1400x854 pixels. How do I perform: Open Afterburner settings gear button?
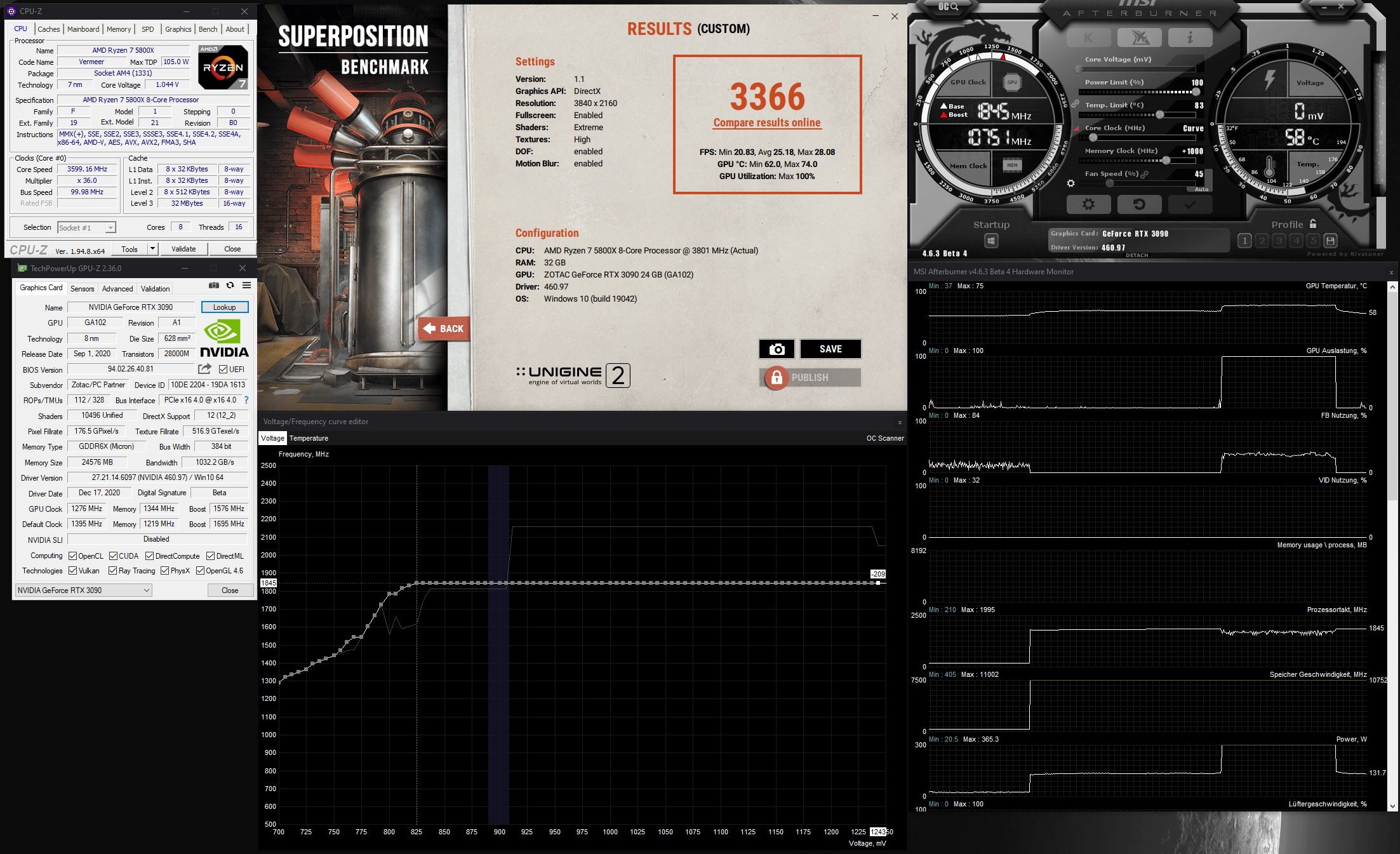pyautogui.click(x=1088, y=204)
